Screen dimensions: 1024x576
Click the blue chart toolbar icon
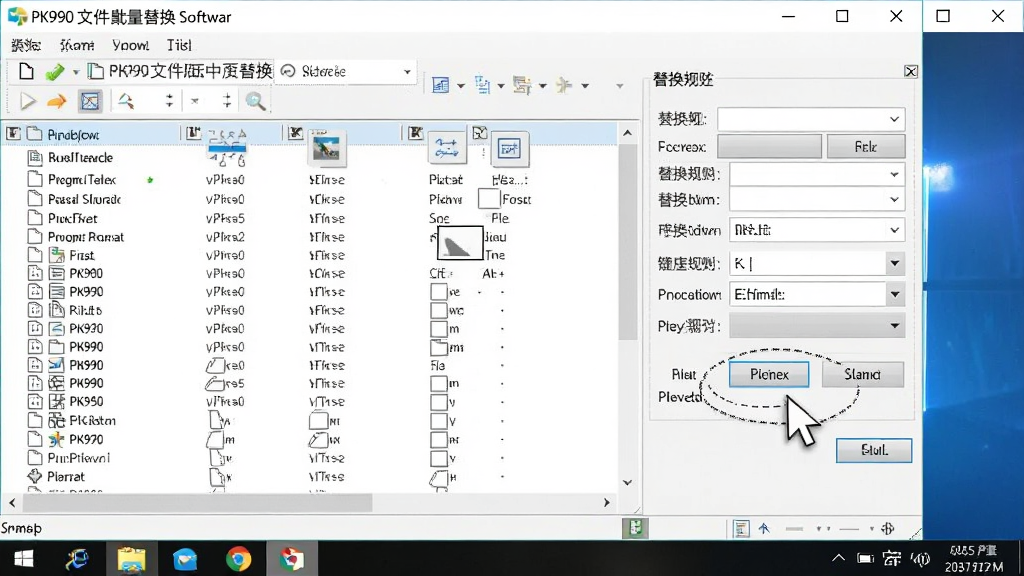441,85
